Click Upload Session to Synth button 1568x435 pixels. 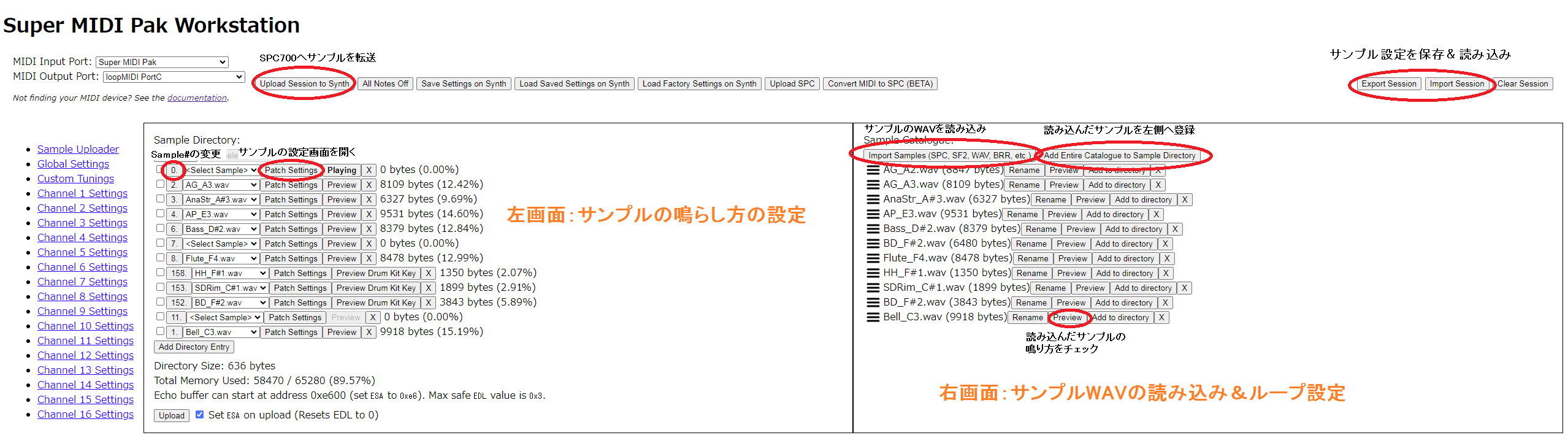click(x=304, y=83)
